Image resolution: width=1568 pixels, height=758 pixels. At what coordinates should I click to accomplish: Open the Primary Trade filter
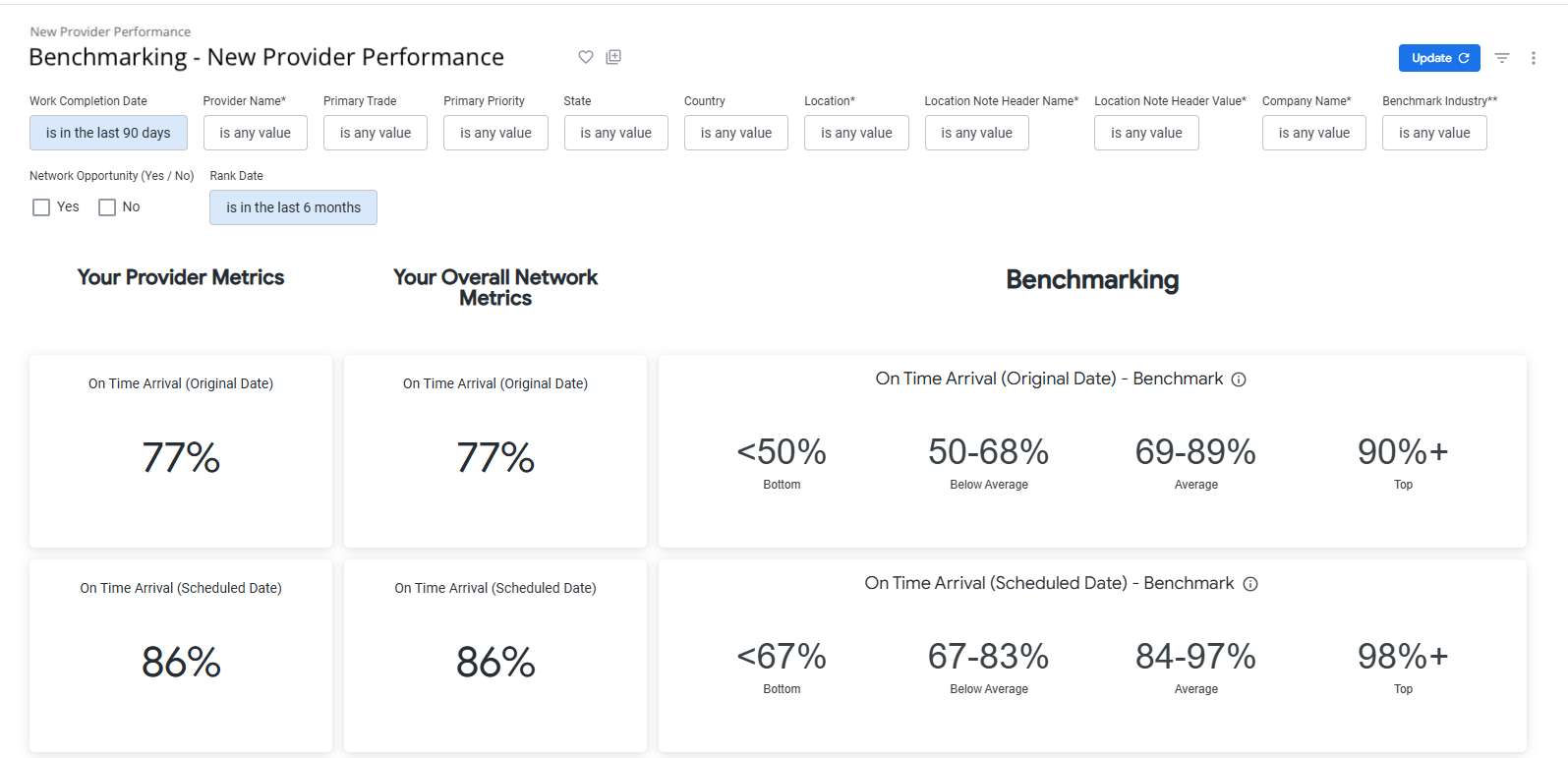click(x=375, y=133)
